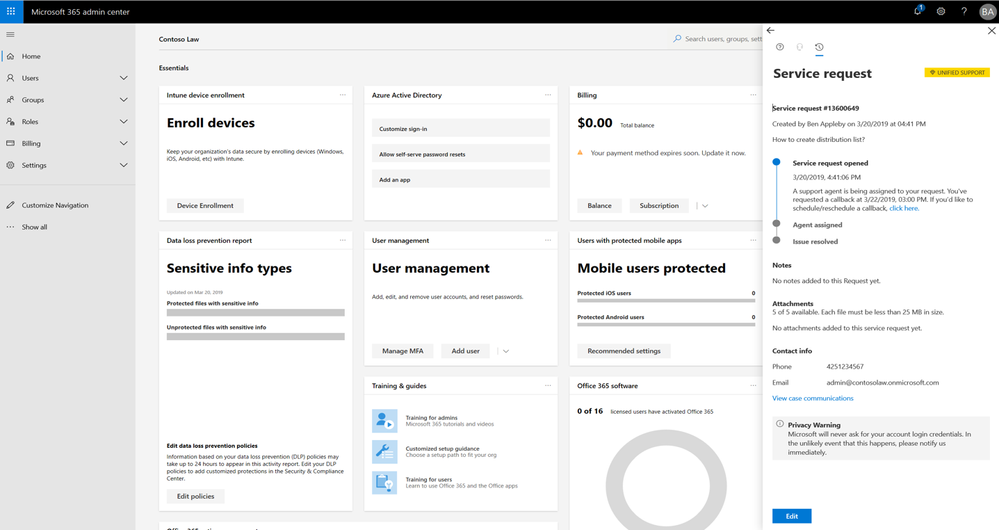Select Show all in the sidebar

pos(34,227)
